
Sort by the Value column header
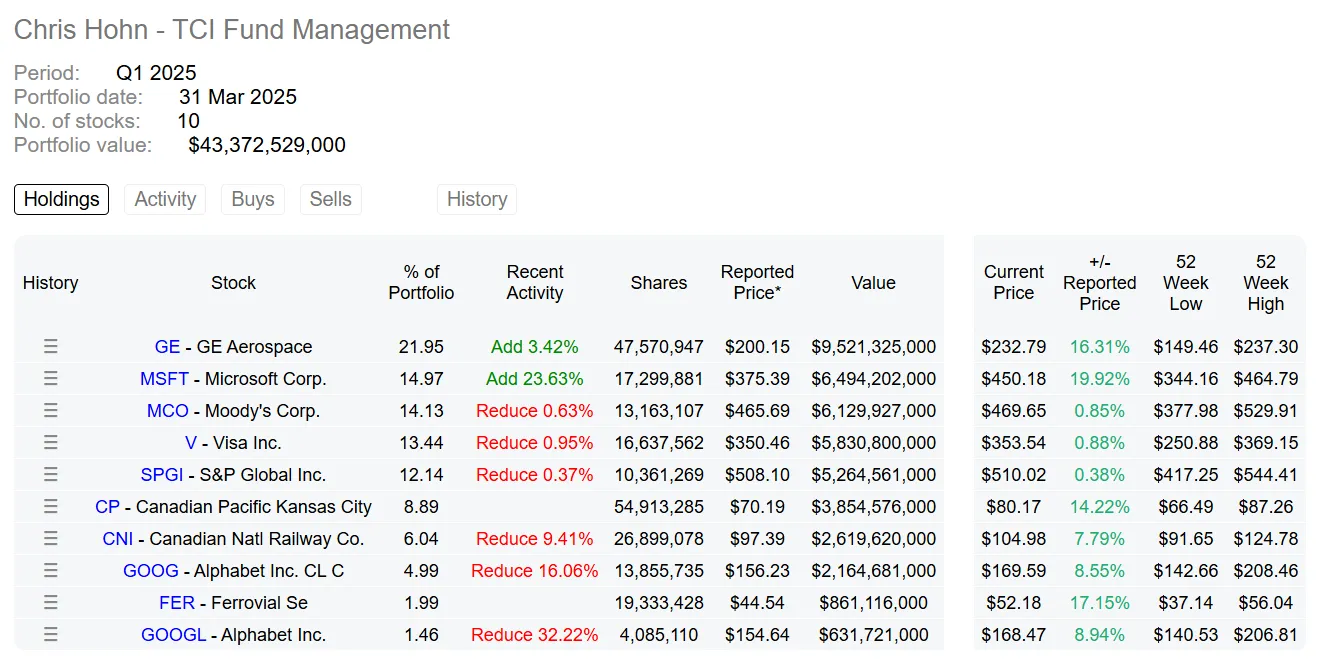click(873, 283)
